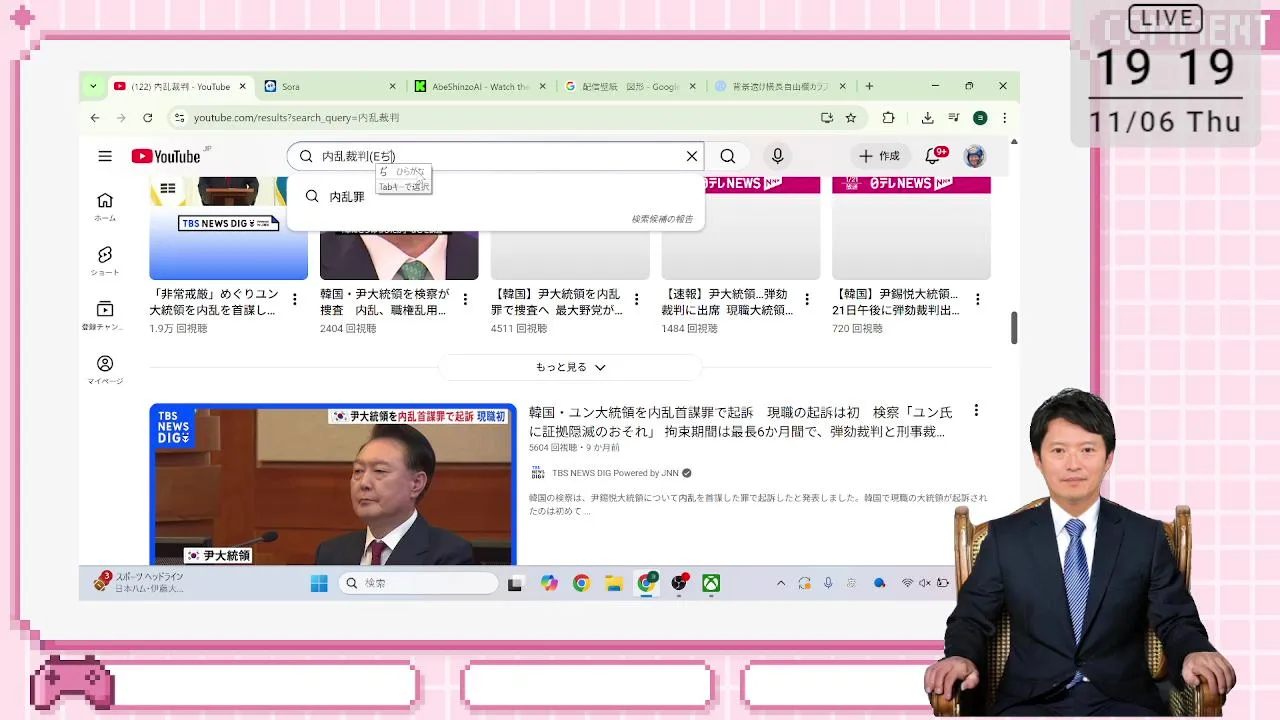Reload the current page

148,117
